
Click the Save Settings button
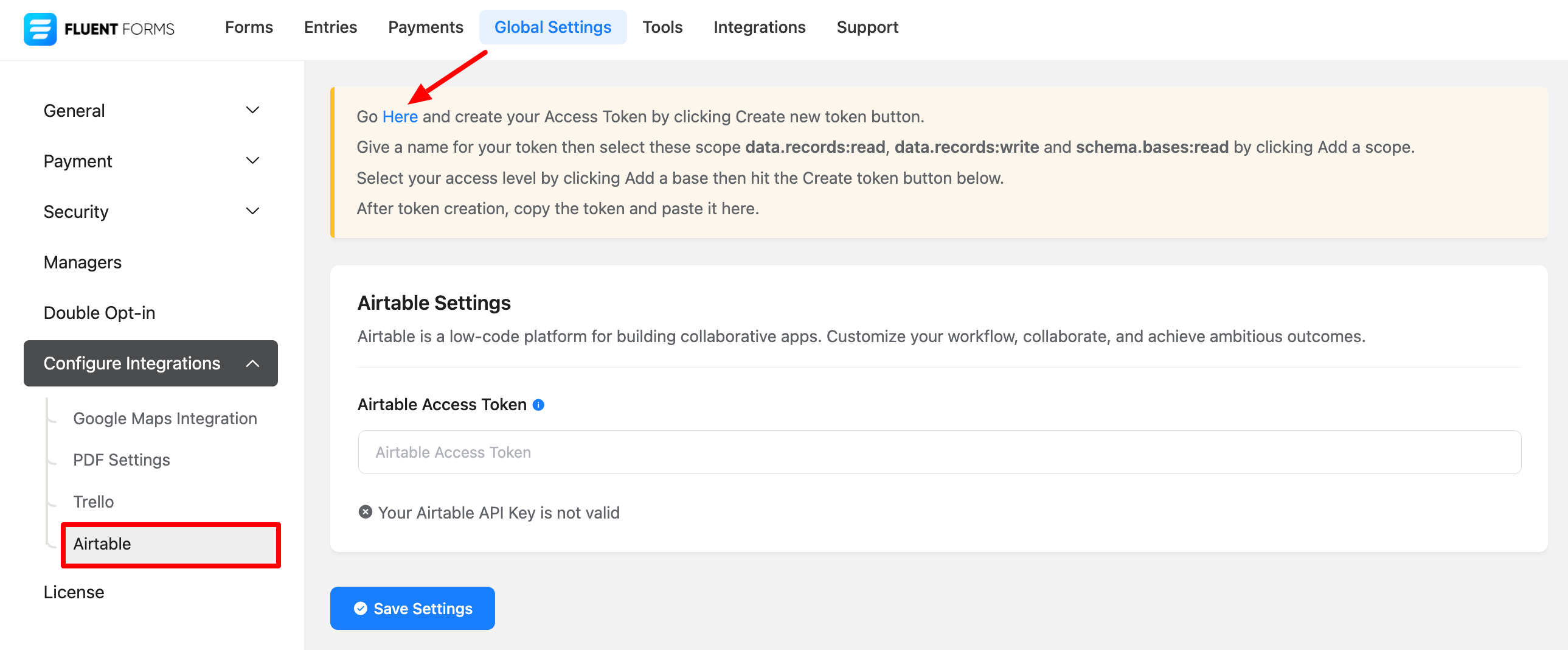pos(412,608)
